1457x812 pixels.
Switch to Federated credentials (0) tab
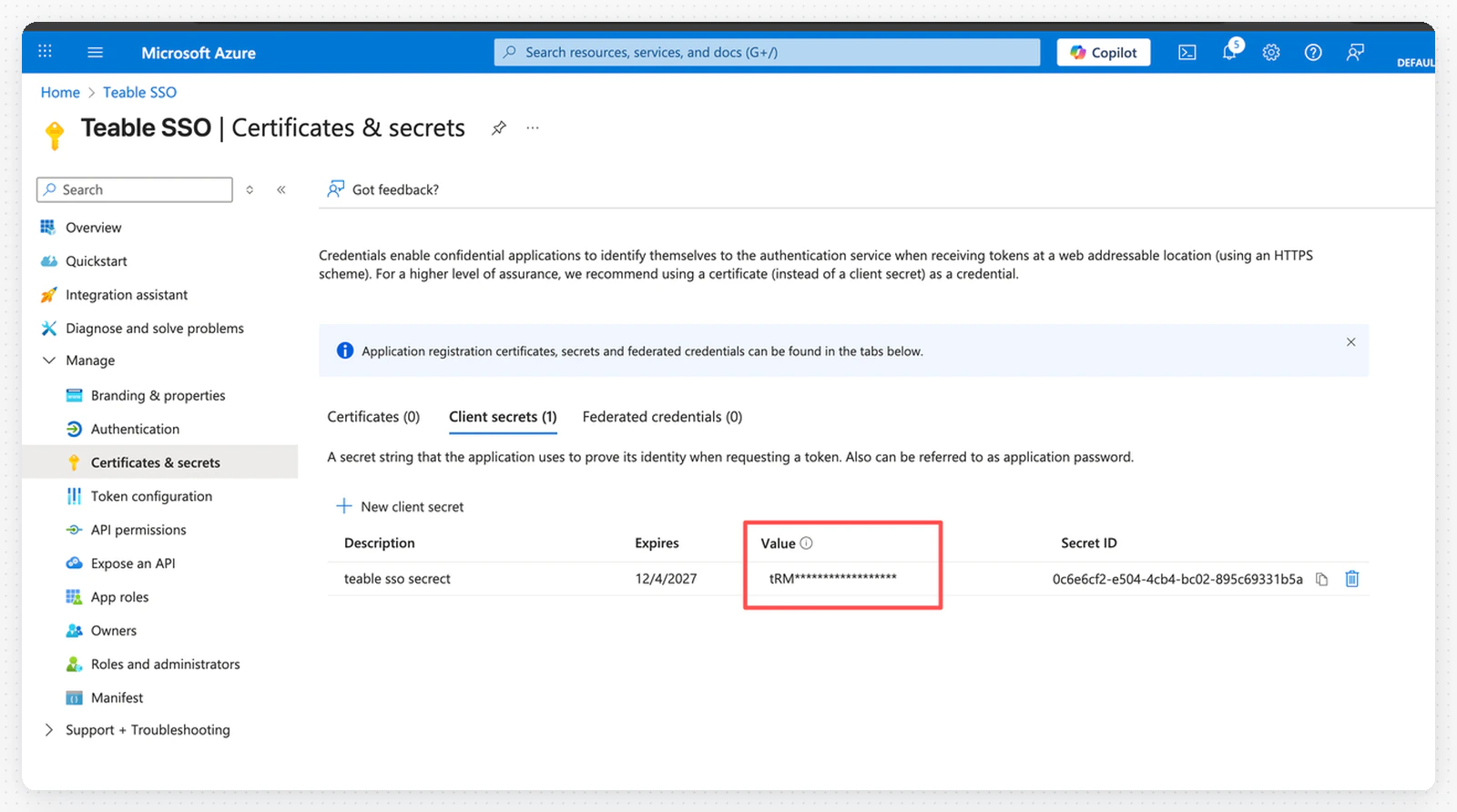(662, 417)
